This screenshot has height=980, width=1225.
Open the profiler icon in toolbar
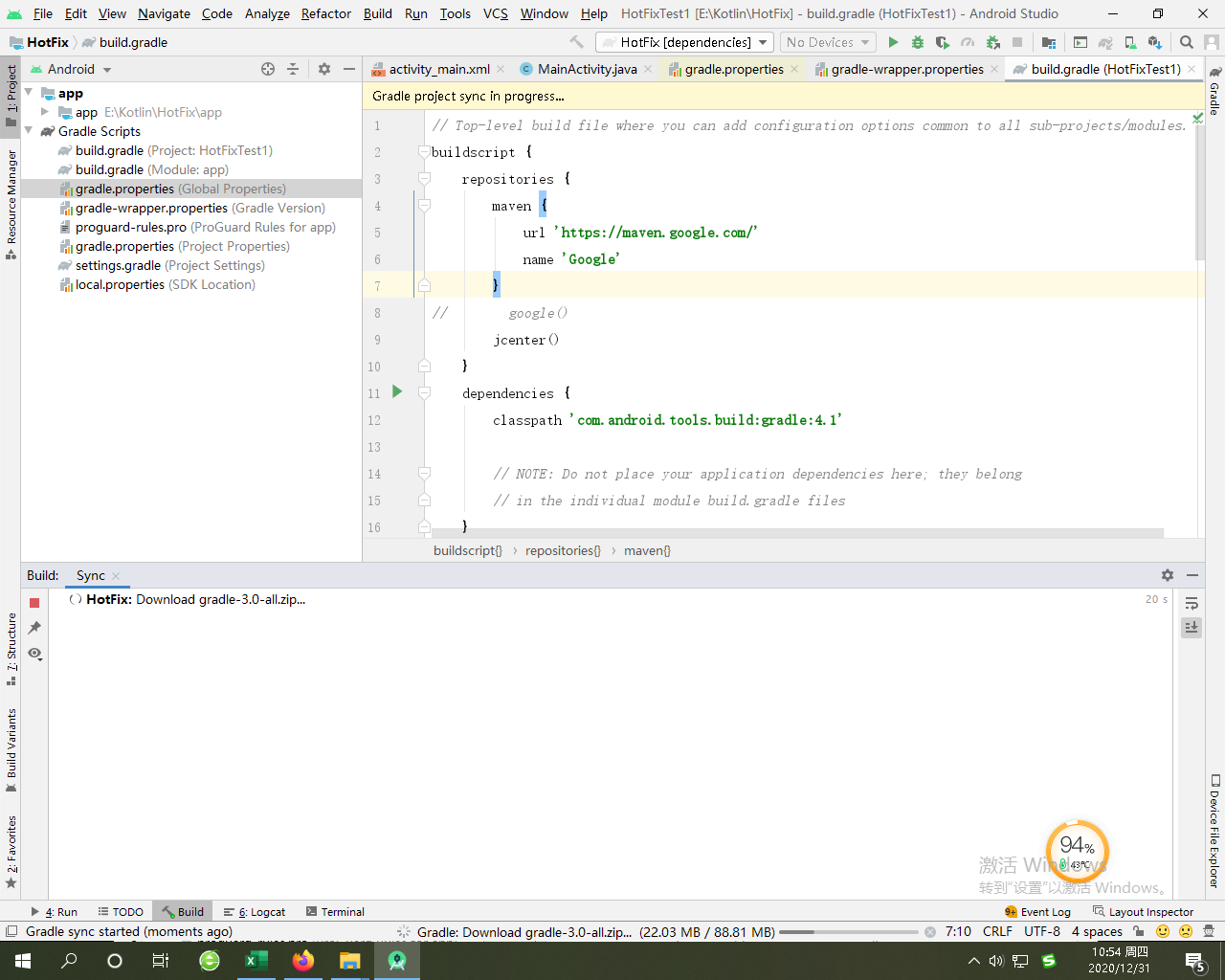968,42
